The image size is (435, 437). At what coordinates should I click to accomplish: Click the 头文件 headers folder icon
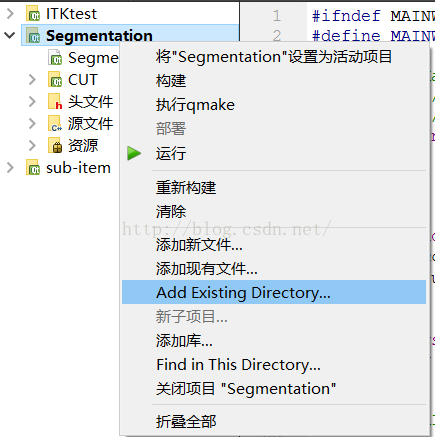pyautogui.click(x=55, y=101)
